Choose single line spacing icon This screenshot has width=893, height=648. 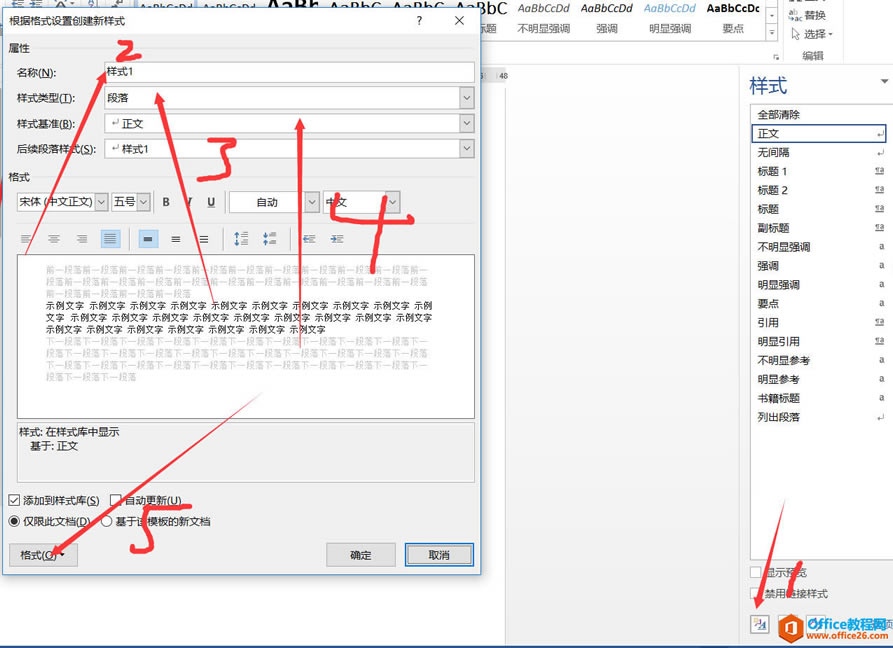click(148, 239)
